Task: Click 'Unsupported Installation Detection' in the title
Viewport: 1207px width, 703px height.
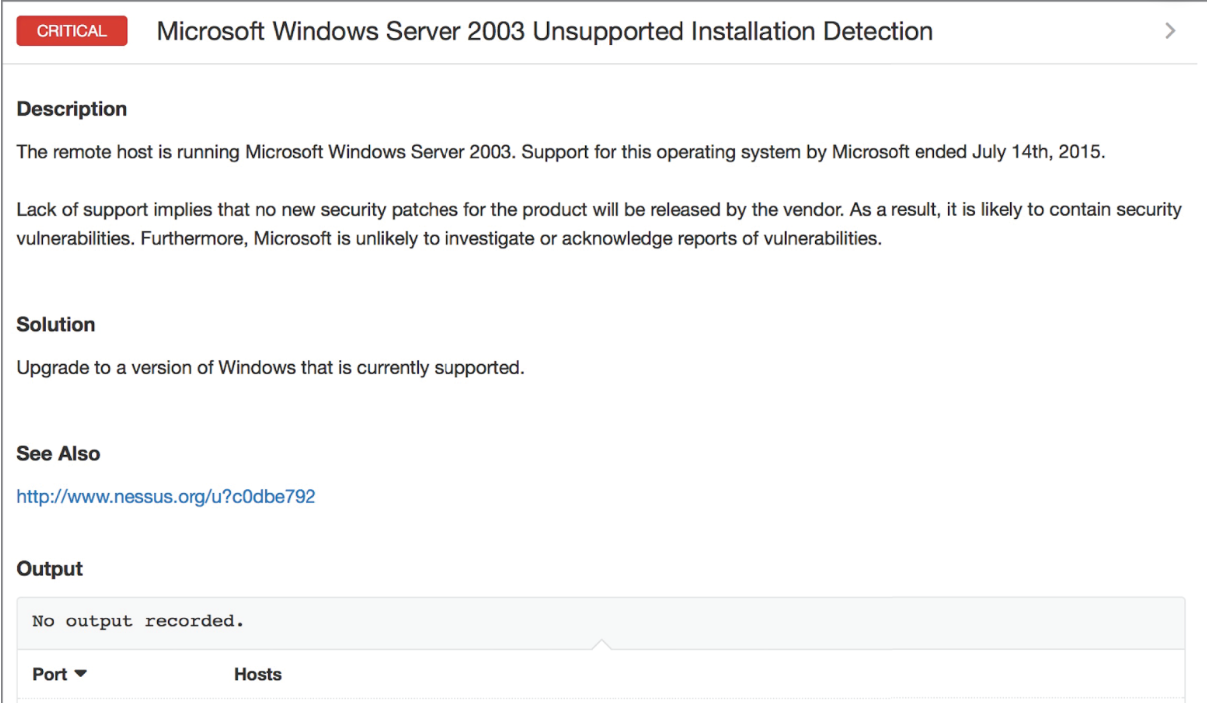Action: pyautogui.click(x=733, y=31)
